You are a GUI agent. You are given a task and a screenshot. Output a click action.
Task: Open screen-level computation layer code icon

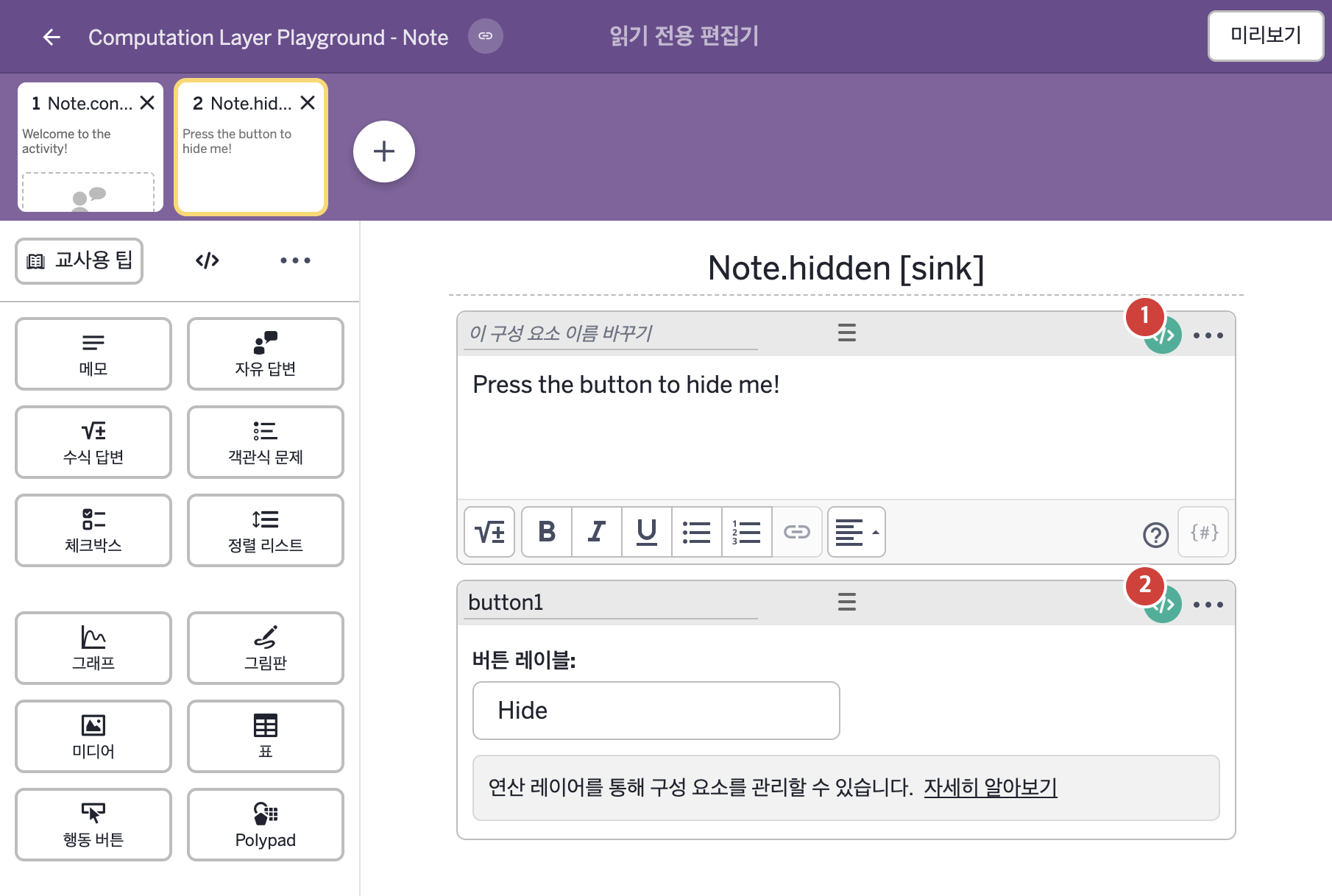coord(208,260)
